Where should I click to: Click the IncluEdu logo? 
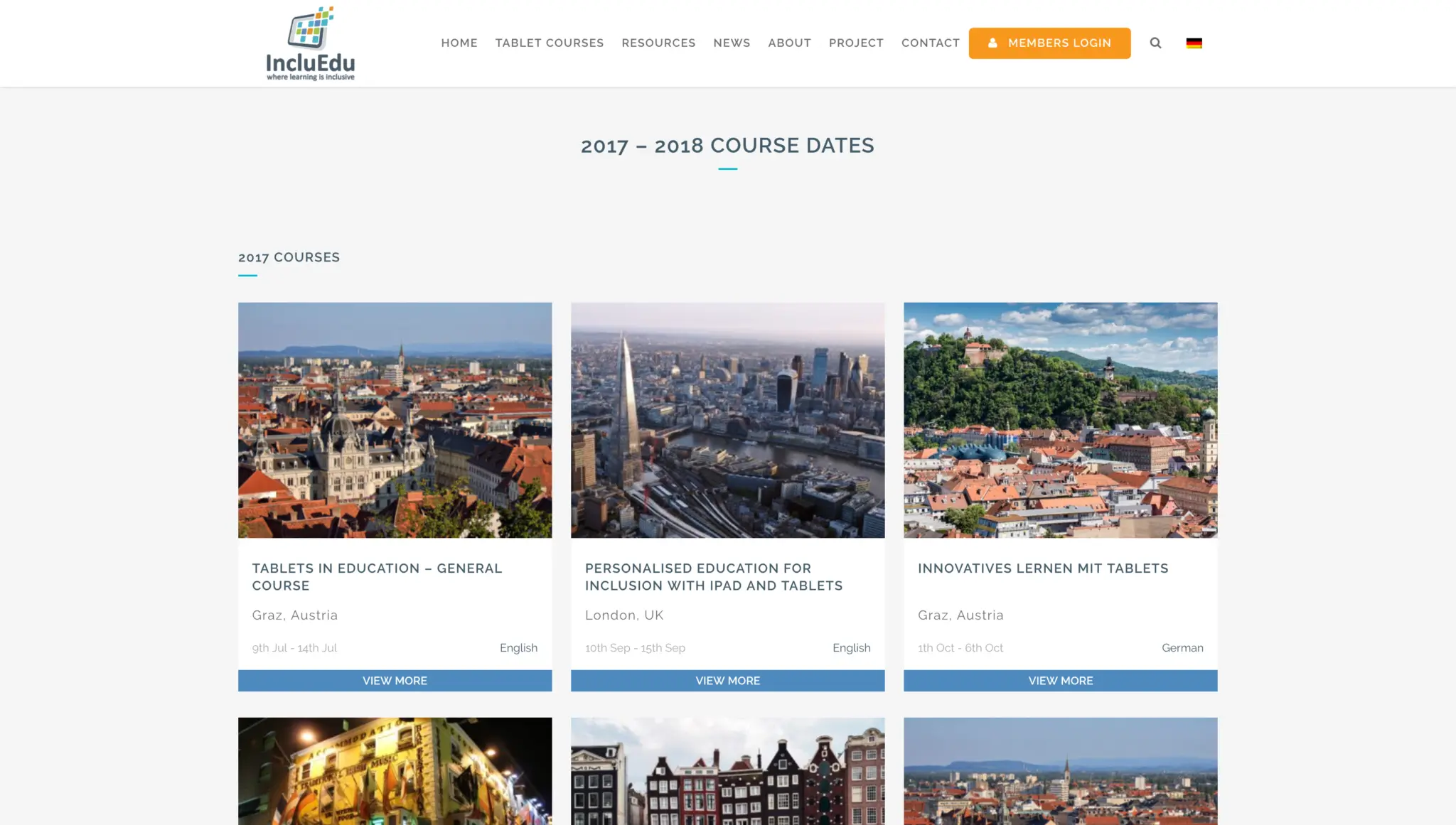click(311, 43)
